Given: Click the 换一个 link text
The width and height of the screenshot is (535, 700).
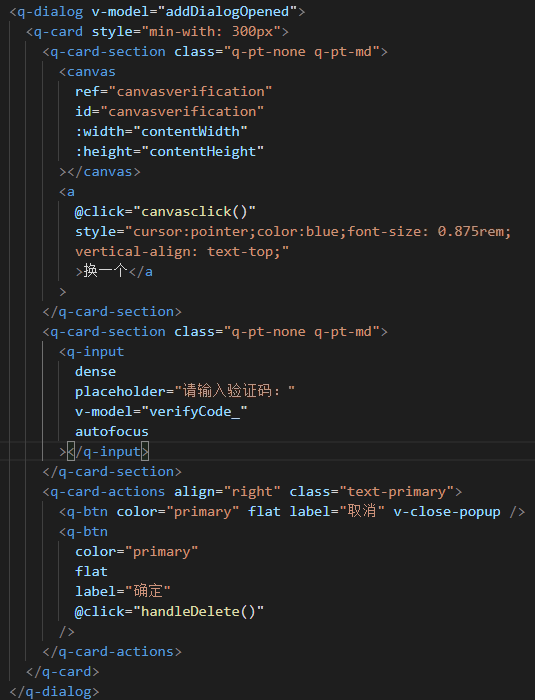Looking at the screenshot, I should [x=106, y=271].
